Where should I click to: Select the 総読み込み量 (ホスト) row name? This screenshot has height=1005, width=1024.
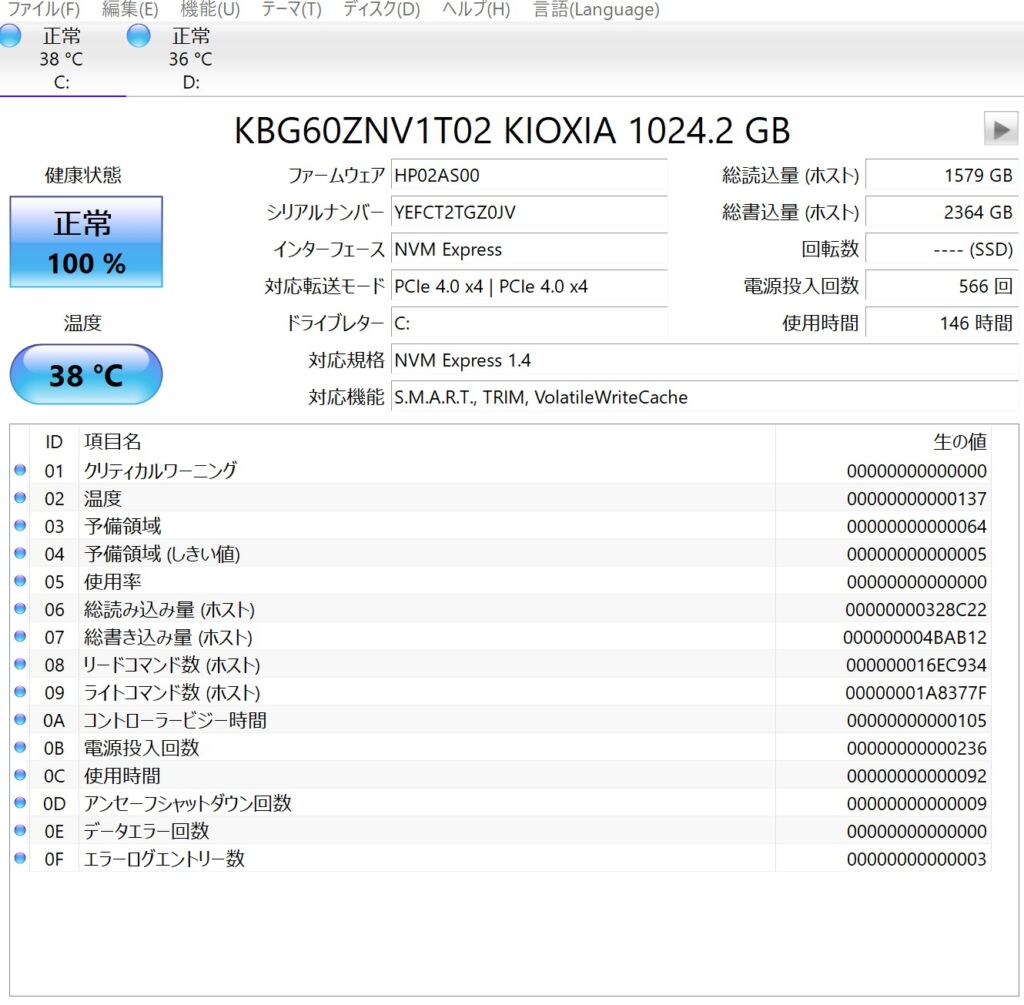(x=169, y=610)
